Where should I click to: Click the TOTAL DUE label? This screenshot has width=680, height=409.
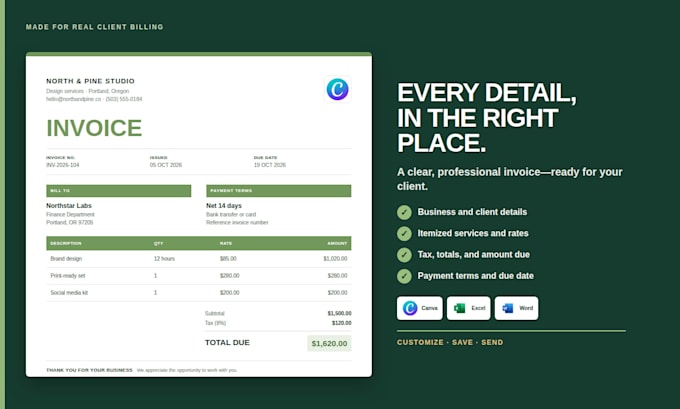pos(227,343)
